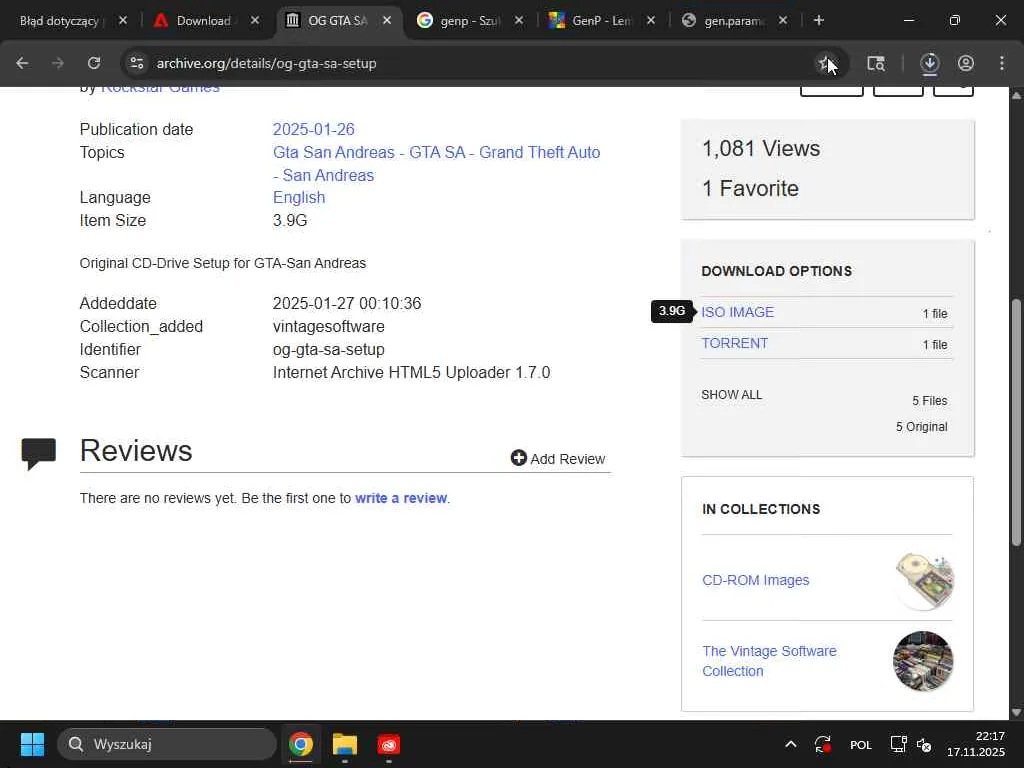Select the '1 Favorite' text

[x=750, y=188]
